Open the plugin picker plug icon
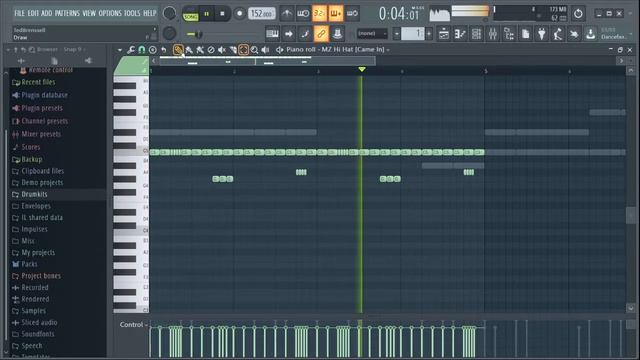This screenshot has width=640, height=360. pos(542,34)
